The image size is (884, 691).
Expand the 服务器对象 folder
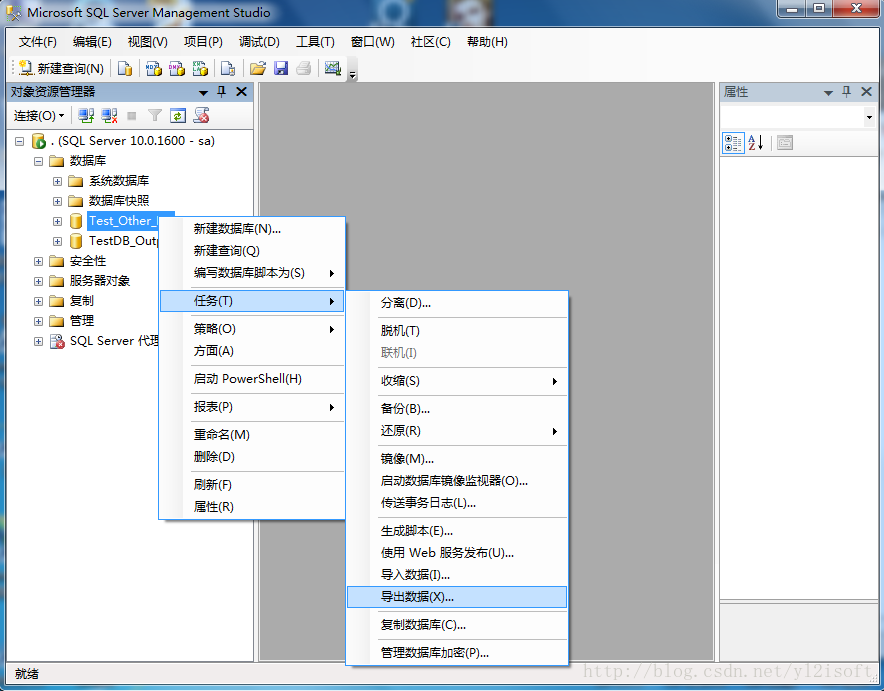tap(38, 281)
